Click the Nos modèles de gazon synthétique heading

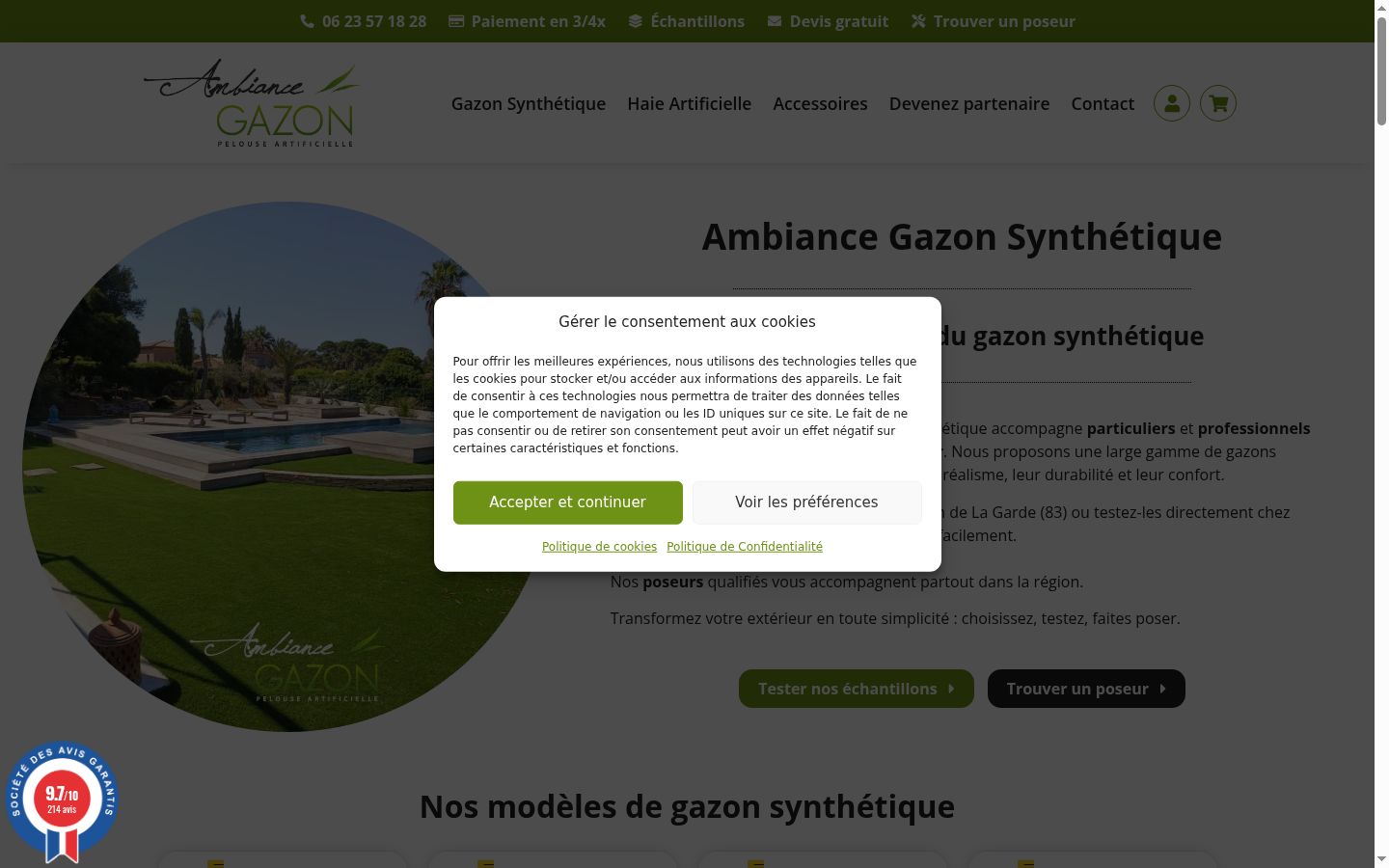(x=687, y=806)
